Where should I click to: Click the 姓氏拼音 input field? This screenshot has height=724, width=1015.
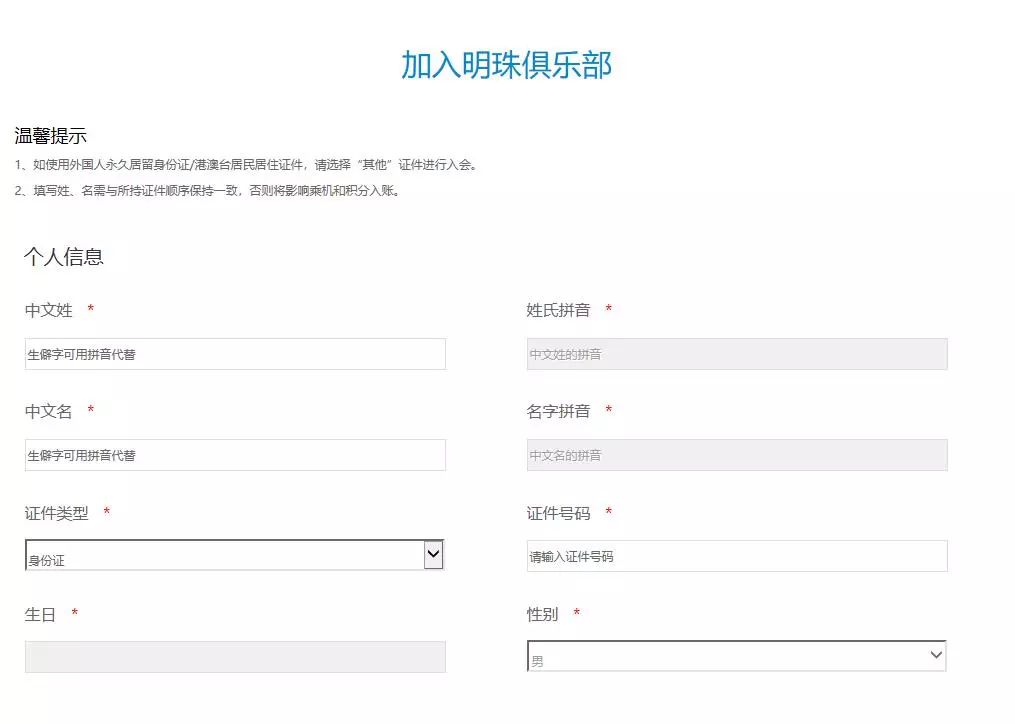(x=737, y=354)
